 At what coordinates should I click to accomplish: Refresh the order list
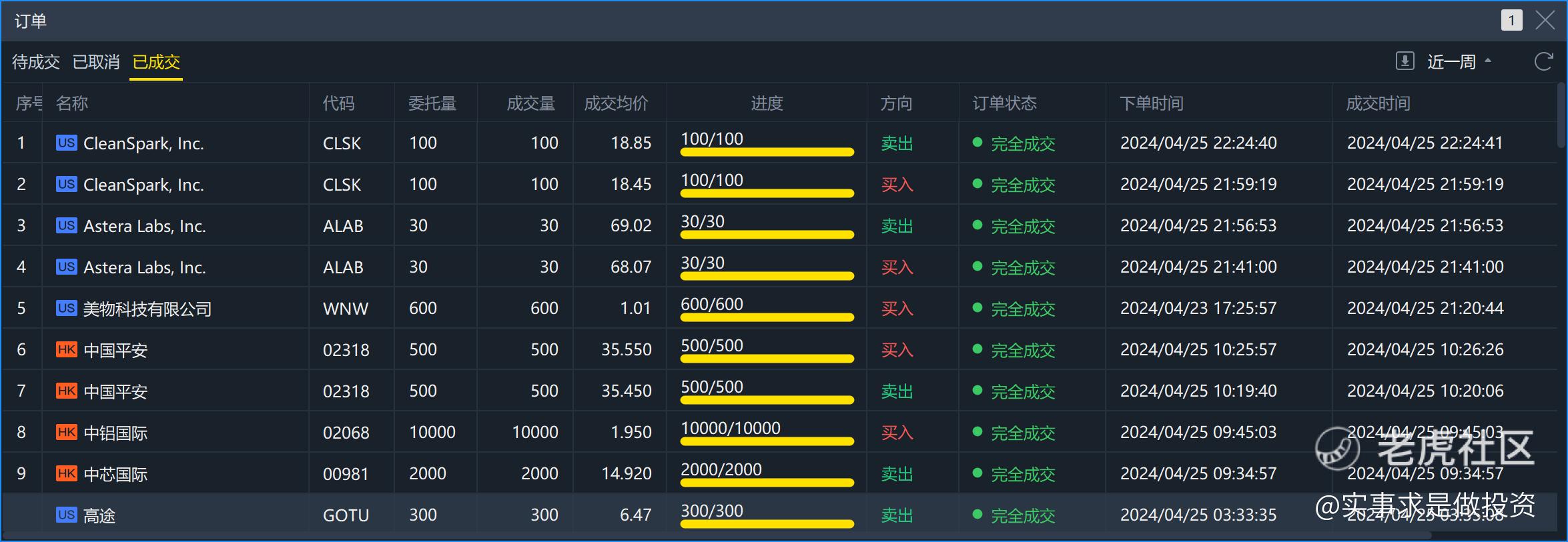tap(1544, 61)
